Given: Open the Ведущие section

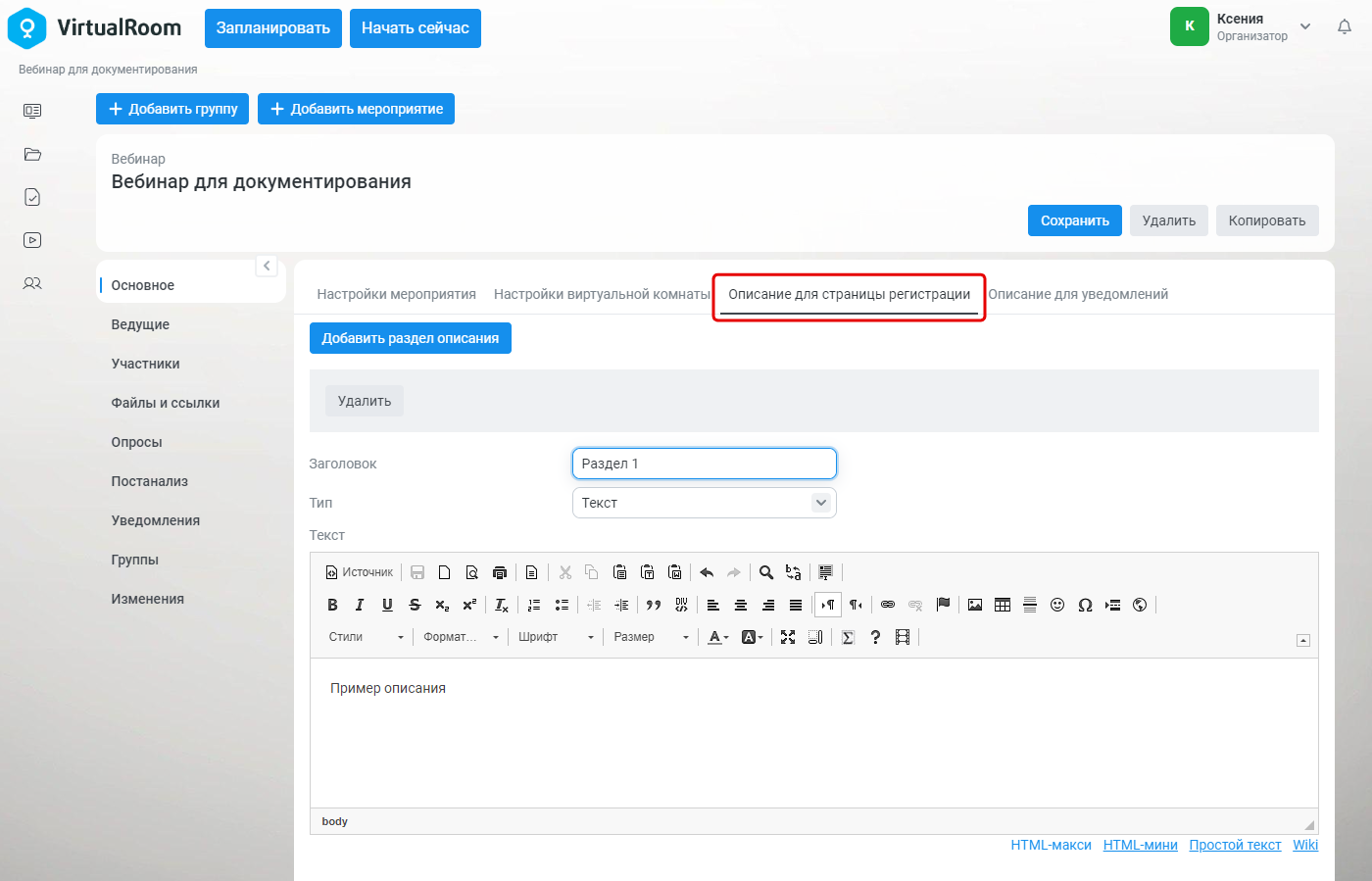Looking at the screenshot, I should 140,324.
